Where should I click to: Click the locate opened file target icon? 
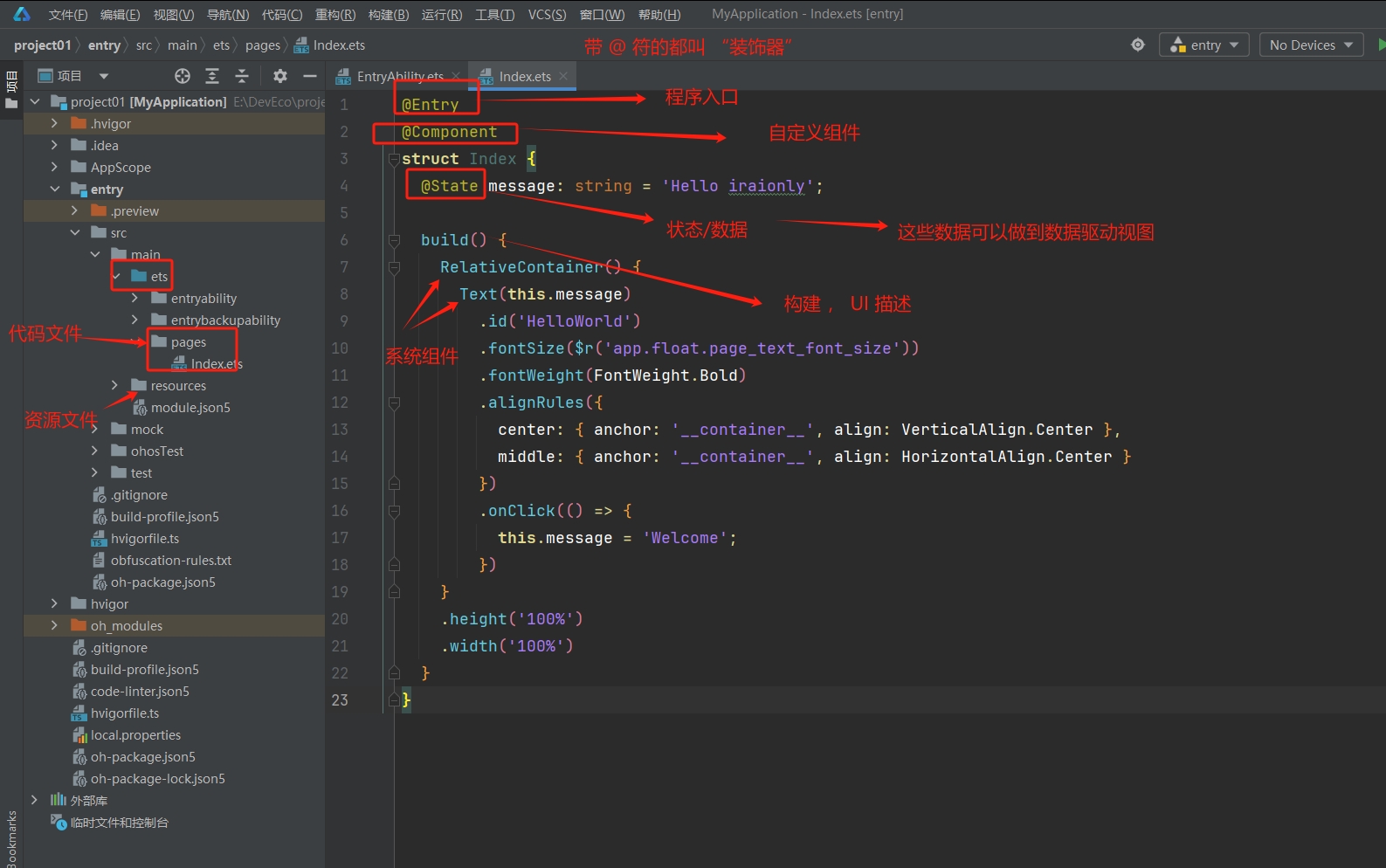point(182,76)
